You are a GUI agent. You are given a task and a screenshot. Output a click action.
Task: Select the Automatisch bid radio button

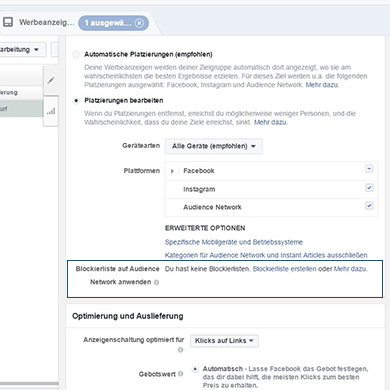click(195, 369)
